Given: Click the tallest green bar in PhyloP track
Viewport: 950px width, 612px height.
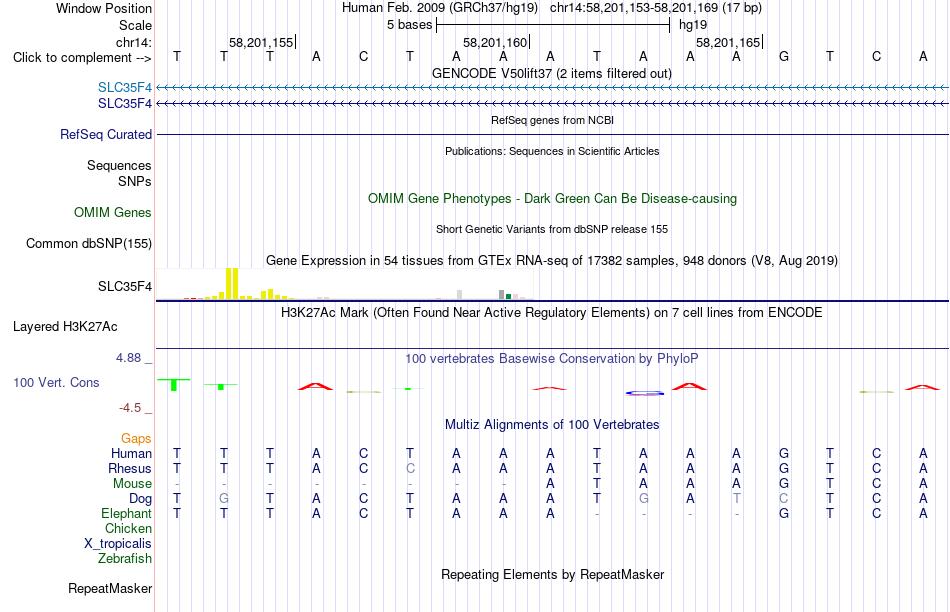Looking at the screenshot, I should pyautogui.click(x=174, y=385).
